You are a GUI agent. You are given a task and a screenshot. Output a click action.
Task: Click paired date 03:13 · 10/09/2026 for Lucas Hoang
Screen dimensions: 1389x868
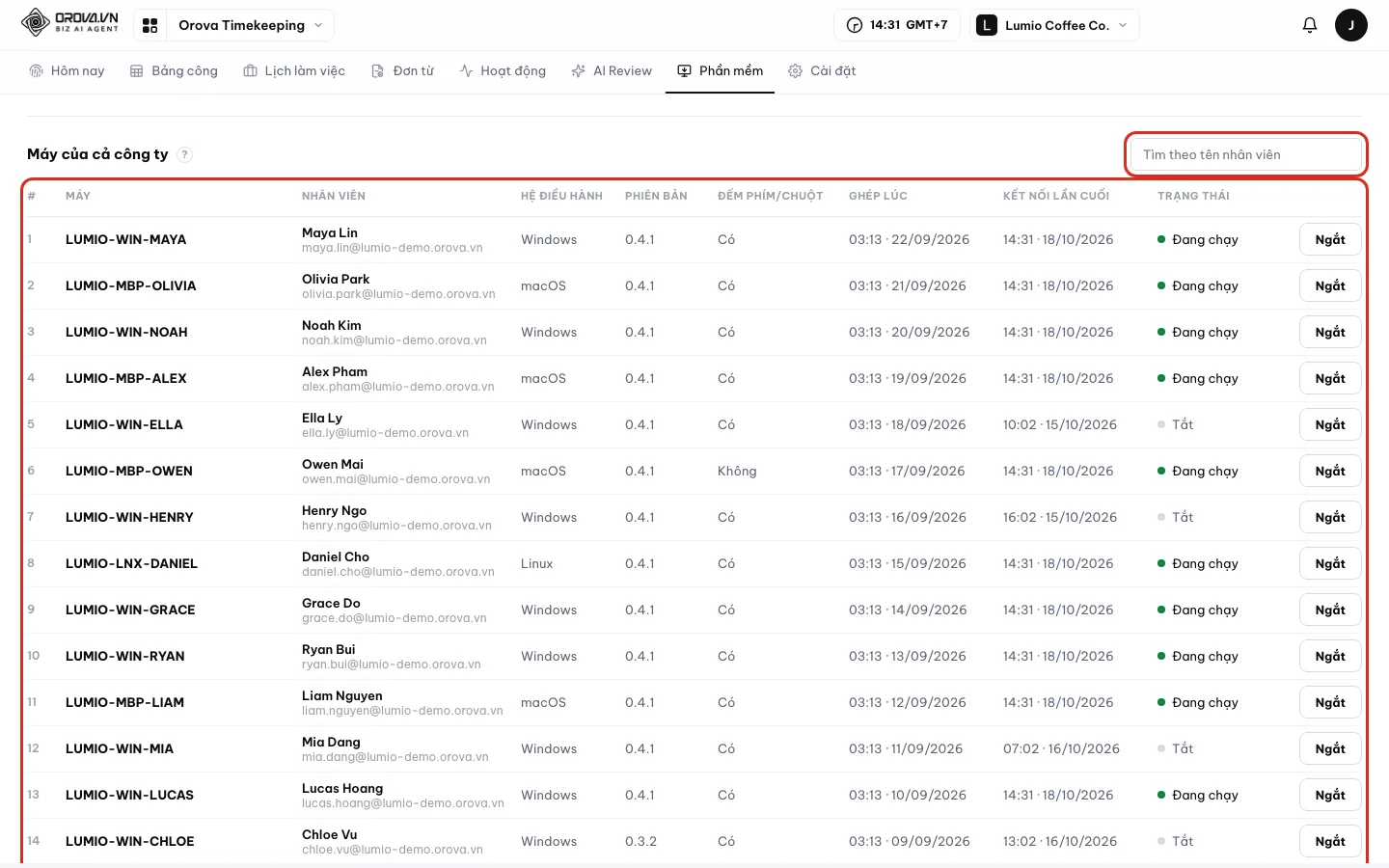pos(908,796)
